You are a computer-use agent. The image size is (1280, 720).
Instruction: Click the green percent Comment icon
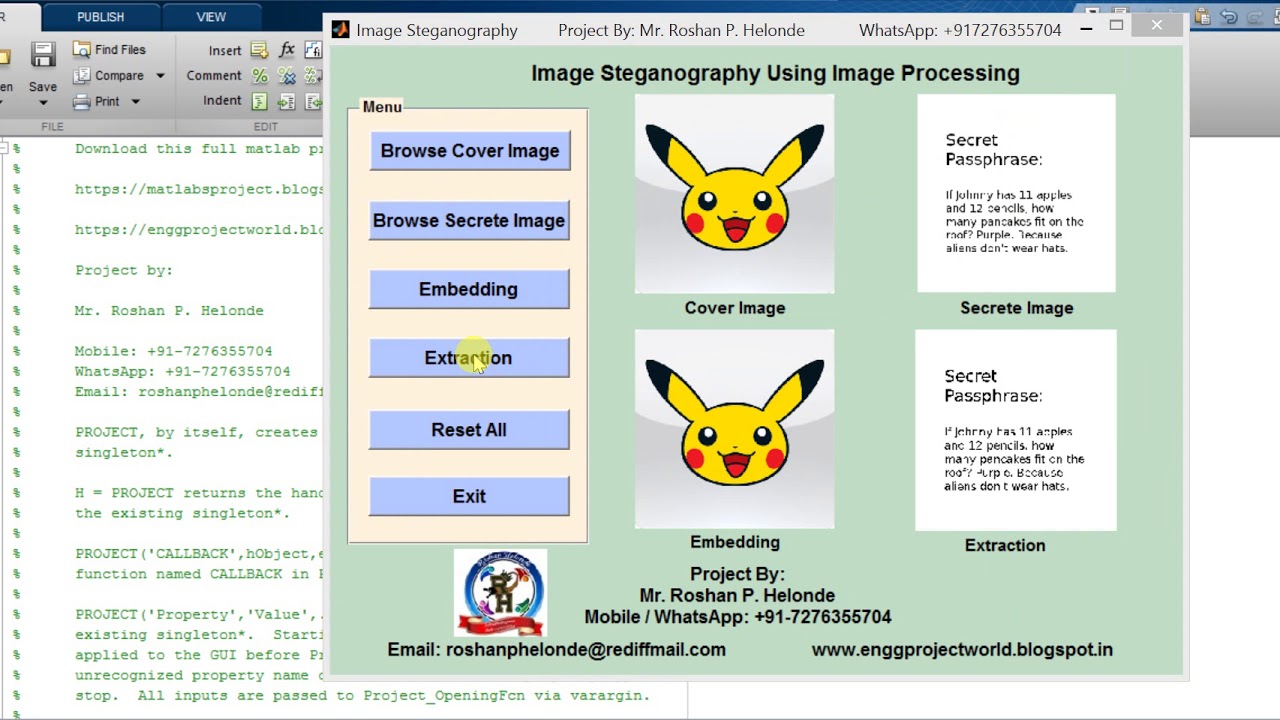click(260, 76)
